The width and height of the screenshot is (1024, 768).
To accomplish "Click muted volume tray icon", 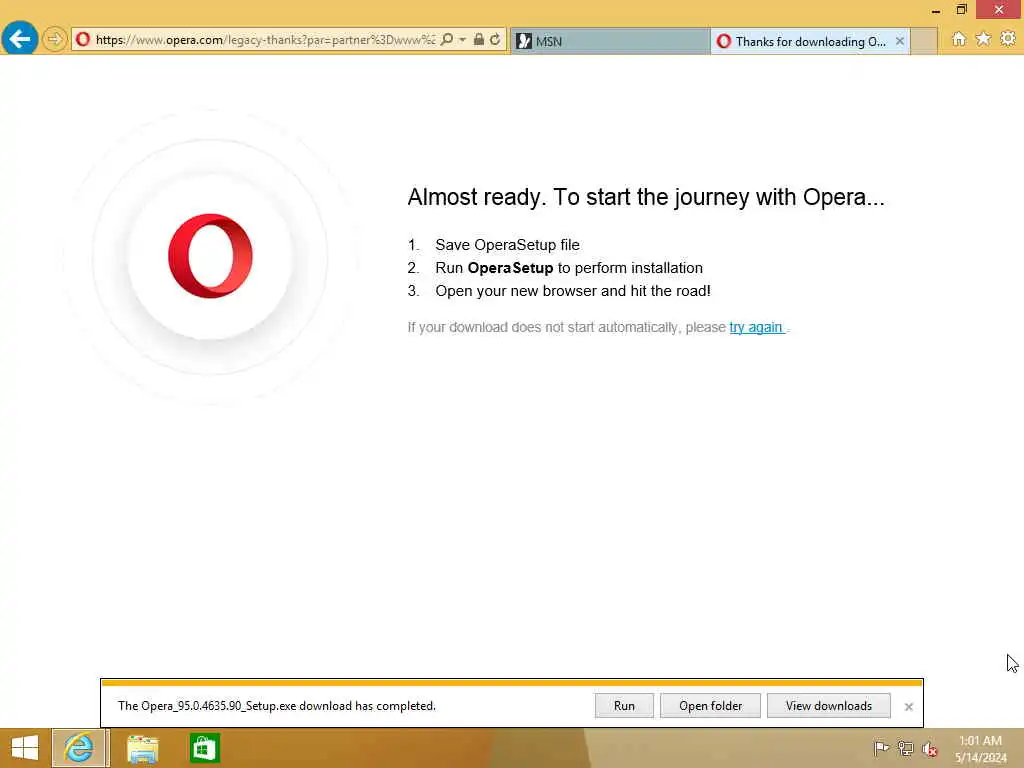I will (x=929, y=748).
